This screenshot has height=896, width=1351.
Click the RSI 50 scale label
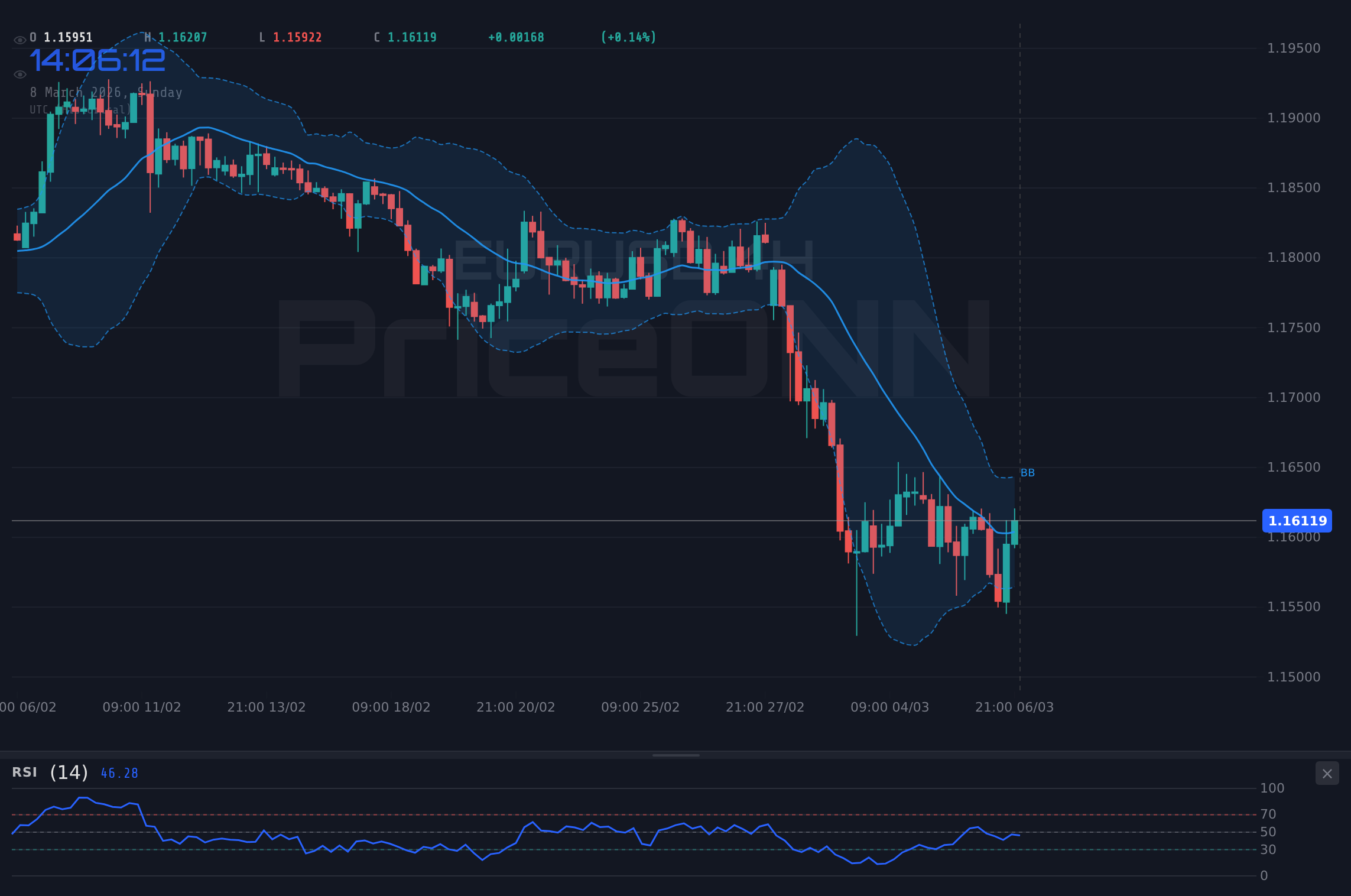(x=1268, y=832)
